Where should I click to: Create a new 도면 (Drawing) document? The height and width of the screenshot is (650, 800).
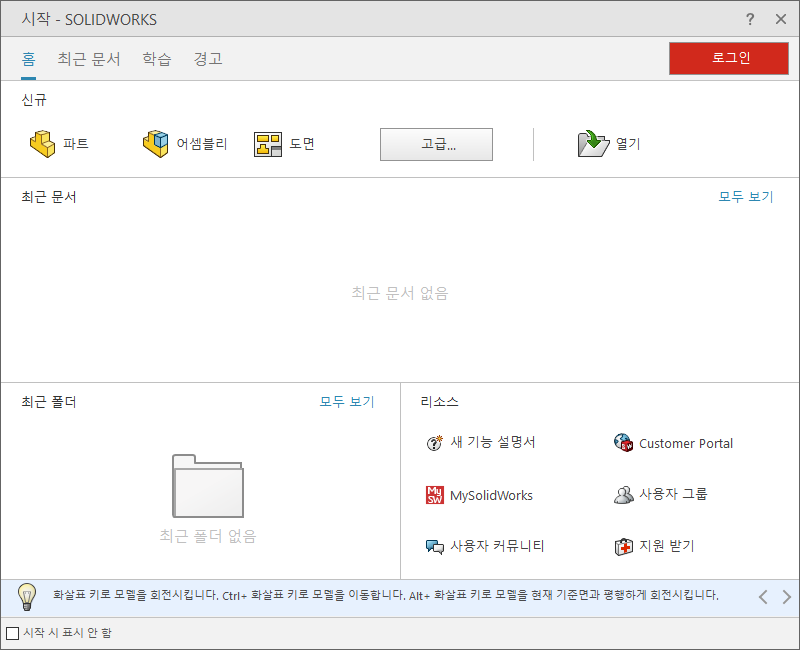(284, 144)
